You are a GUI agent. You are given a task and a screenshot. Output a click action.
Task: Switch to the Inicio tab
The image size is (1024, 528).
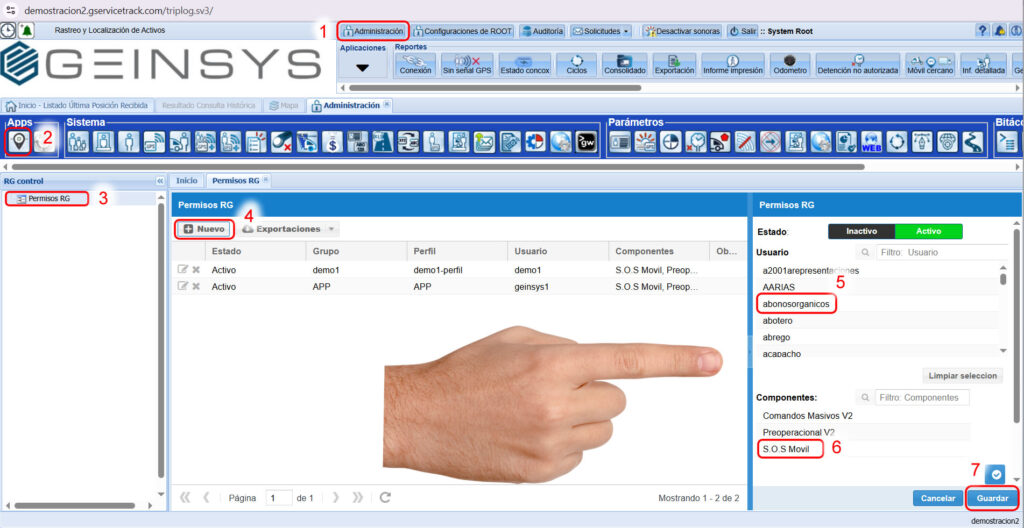186,181
